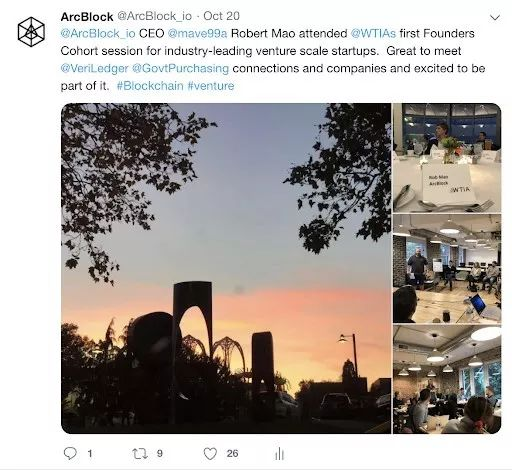Screen dimensions: 512x470
Task: Visit the @VeriLedger mention
Action: pyautogui.click(x=94, y=68)
